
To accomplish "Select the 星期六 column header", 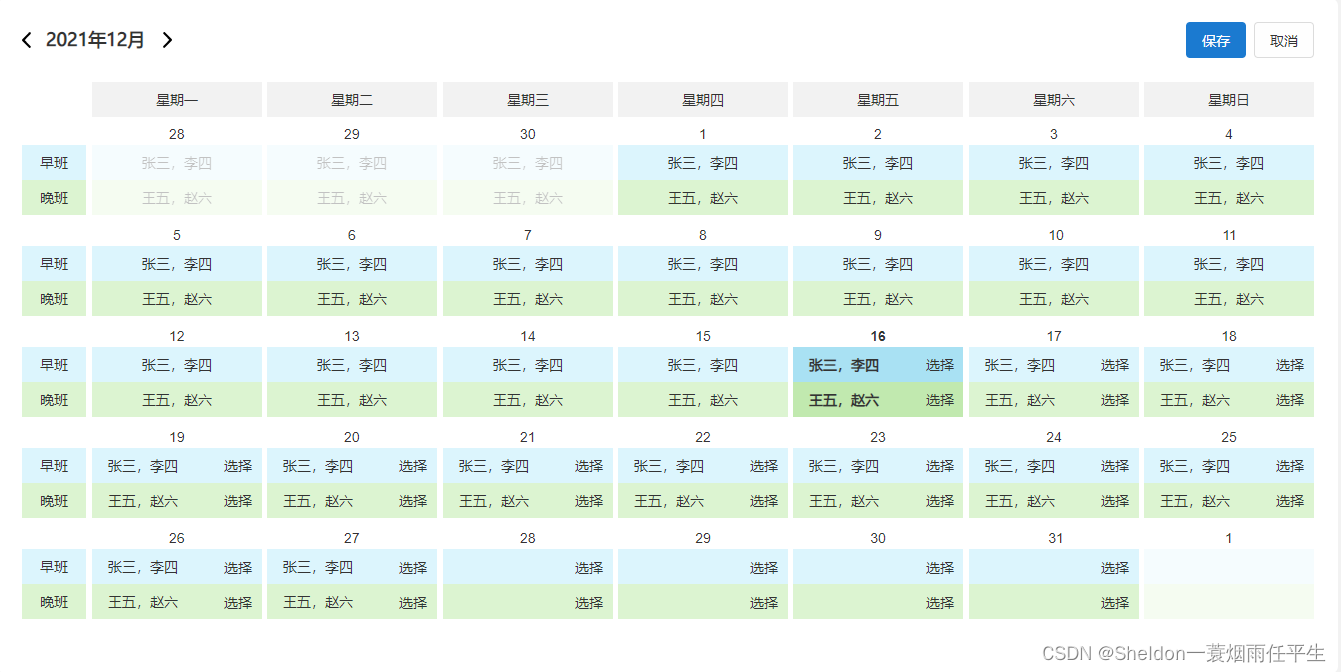I will point(1054,100).
